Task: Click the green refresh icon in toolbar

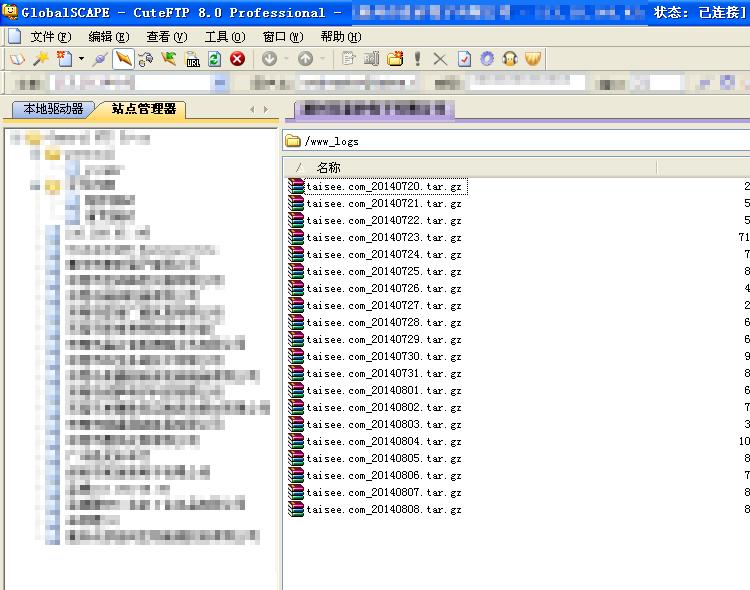Action: click(x=214, y=59)
